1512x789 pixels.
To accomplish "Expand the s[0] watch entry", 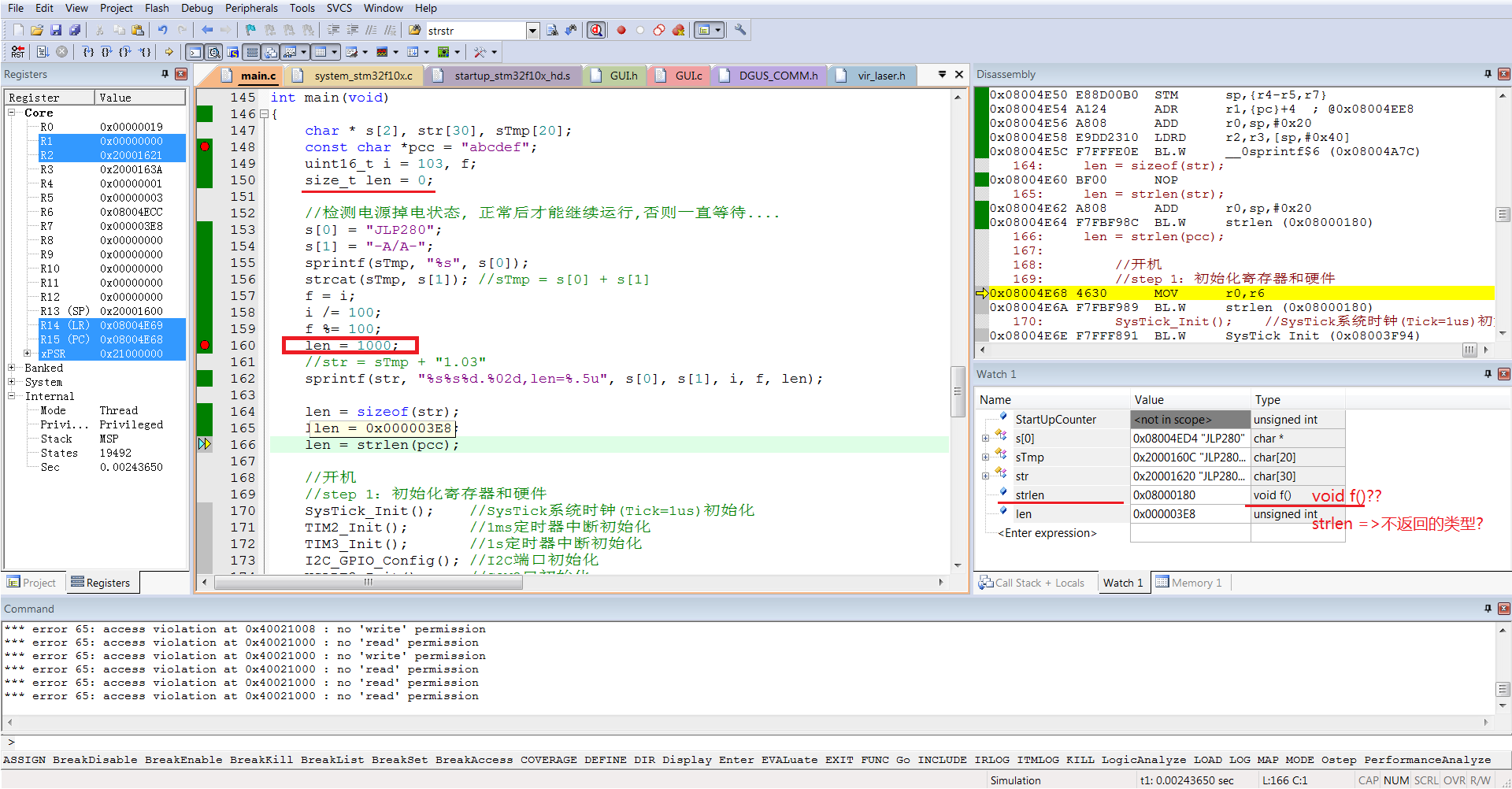I will (985, 439).
